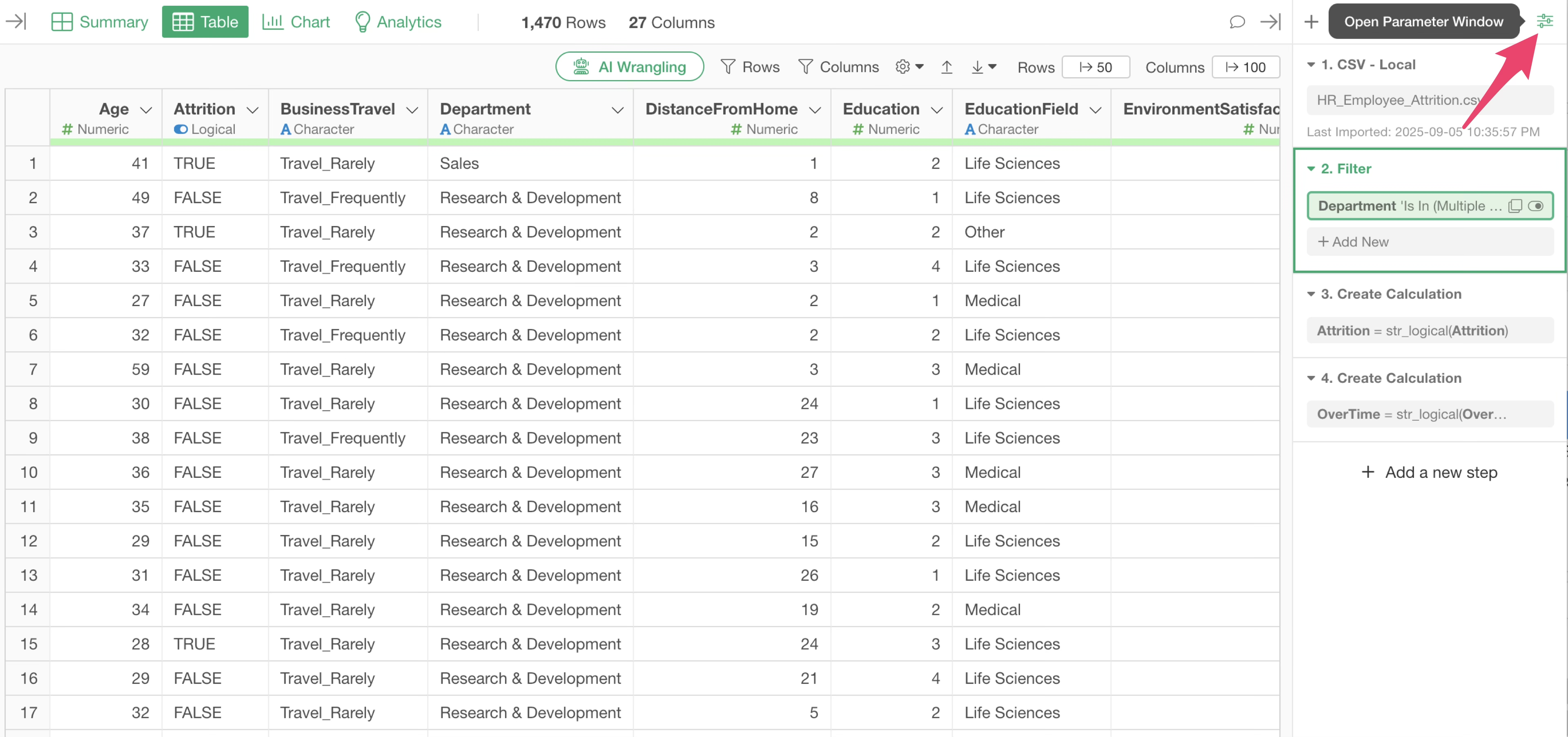
Task: Open the Department column menu chevron
Action: (x=617, y=110)
